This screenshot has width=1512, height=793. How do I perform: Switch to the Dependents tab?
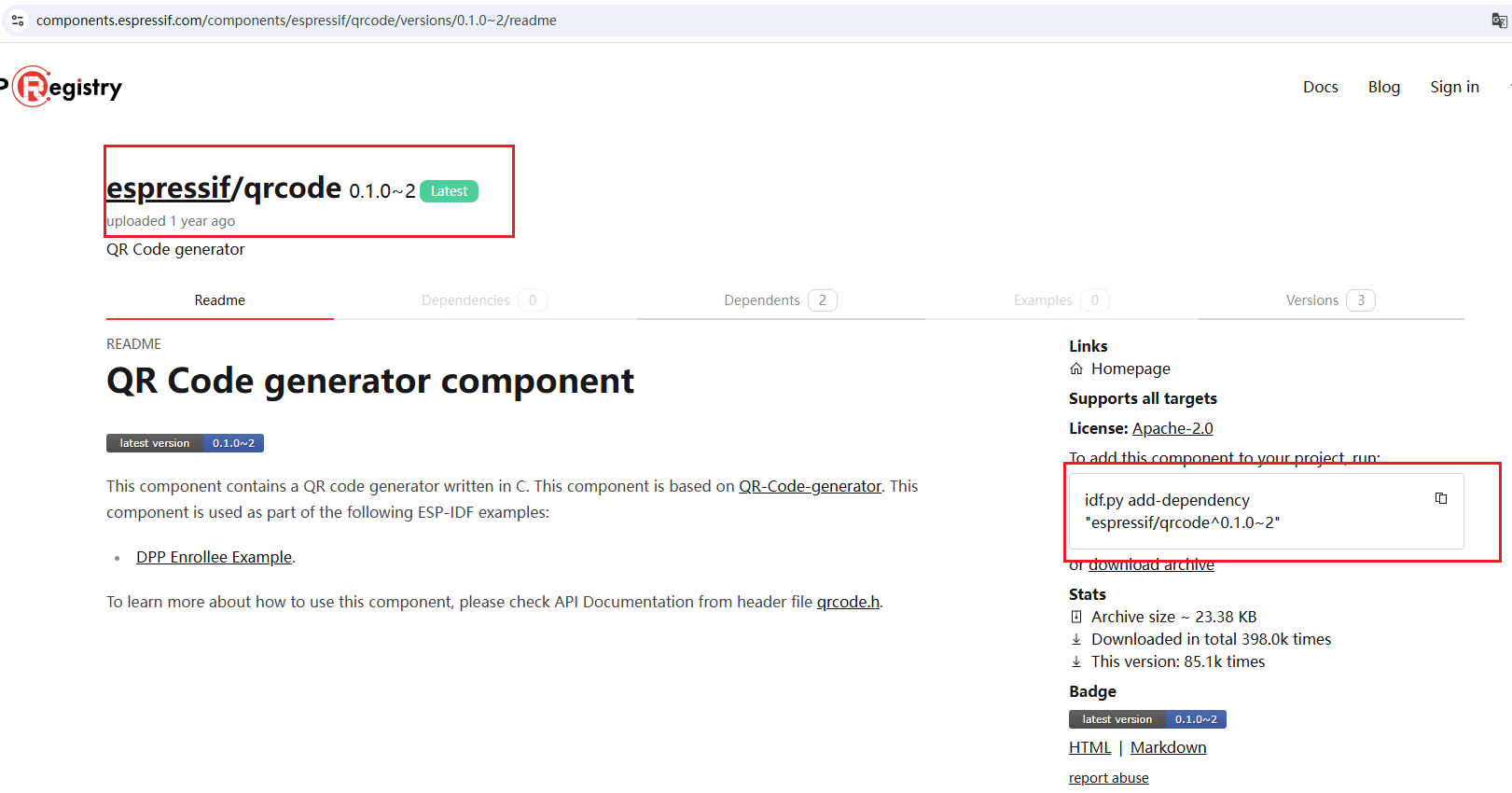[780, 300]
